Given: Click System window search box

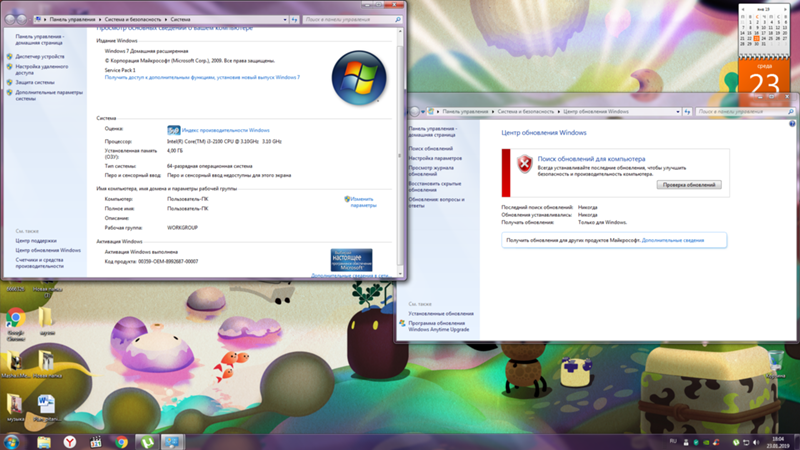Looking at the screenshot, I should pos(352,19).
